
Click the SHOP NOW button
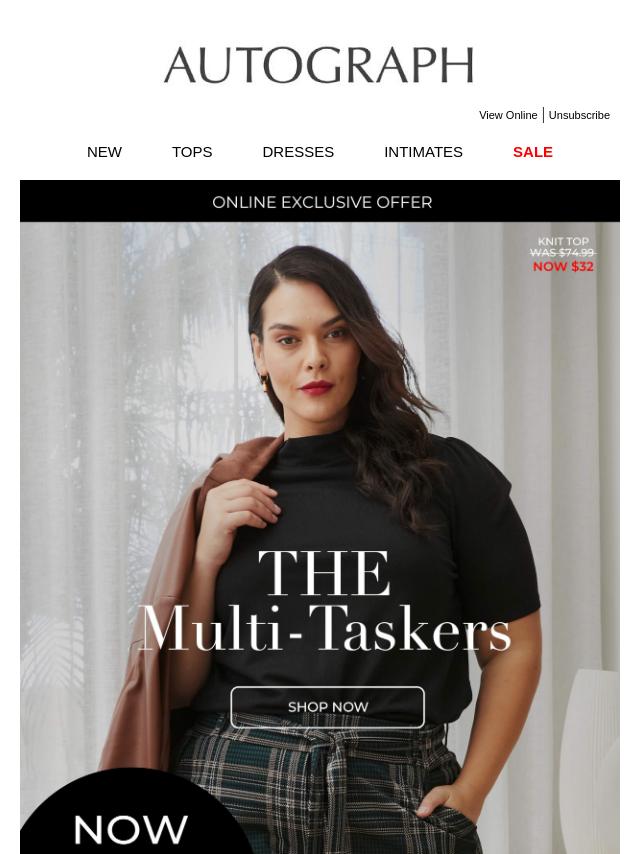click(327, 707)
